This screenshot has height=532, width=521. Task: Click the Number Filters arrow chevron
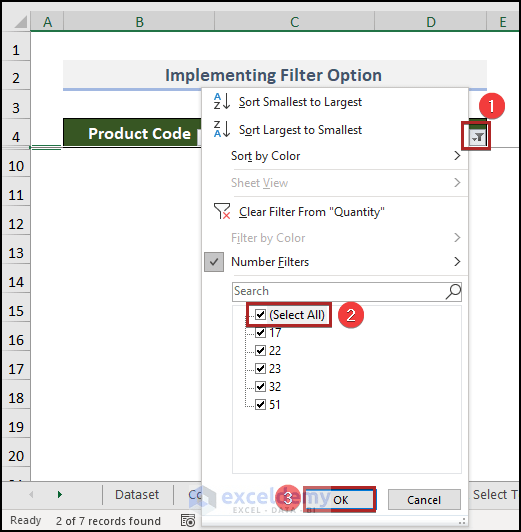pos(457,262)
